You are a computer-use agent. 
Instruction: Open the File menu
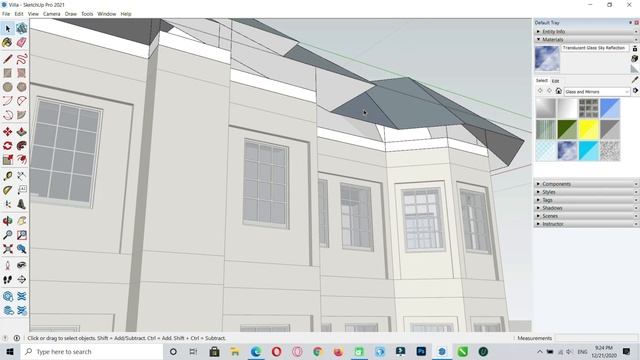pyautogui.click(x=6, y=14)
